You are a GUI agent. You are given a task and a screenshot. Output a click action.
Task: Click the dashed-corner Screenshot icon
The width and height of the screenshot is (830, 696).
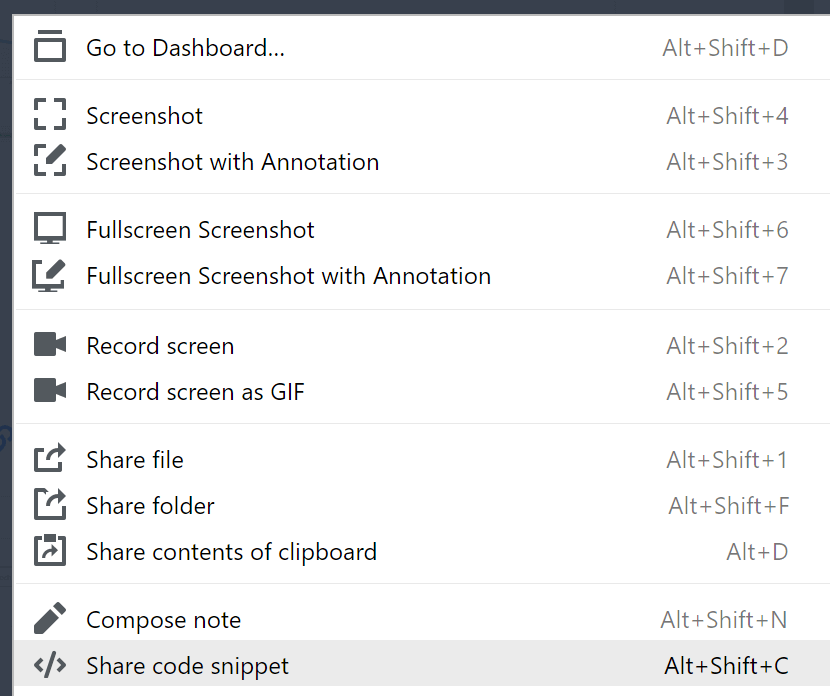click(x=50, y=114)
